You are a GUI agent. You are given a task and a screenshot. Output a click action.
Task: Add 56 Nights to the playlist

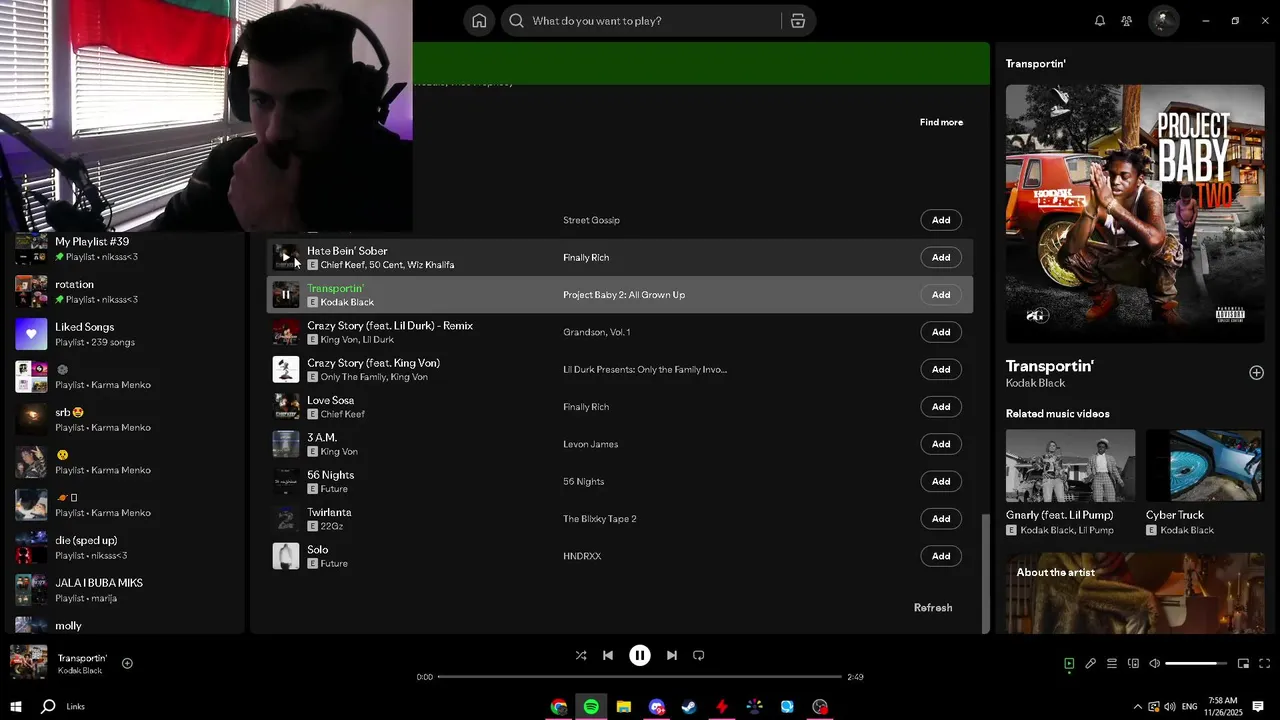(941, 481)
